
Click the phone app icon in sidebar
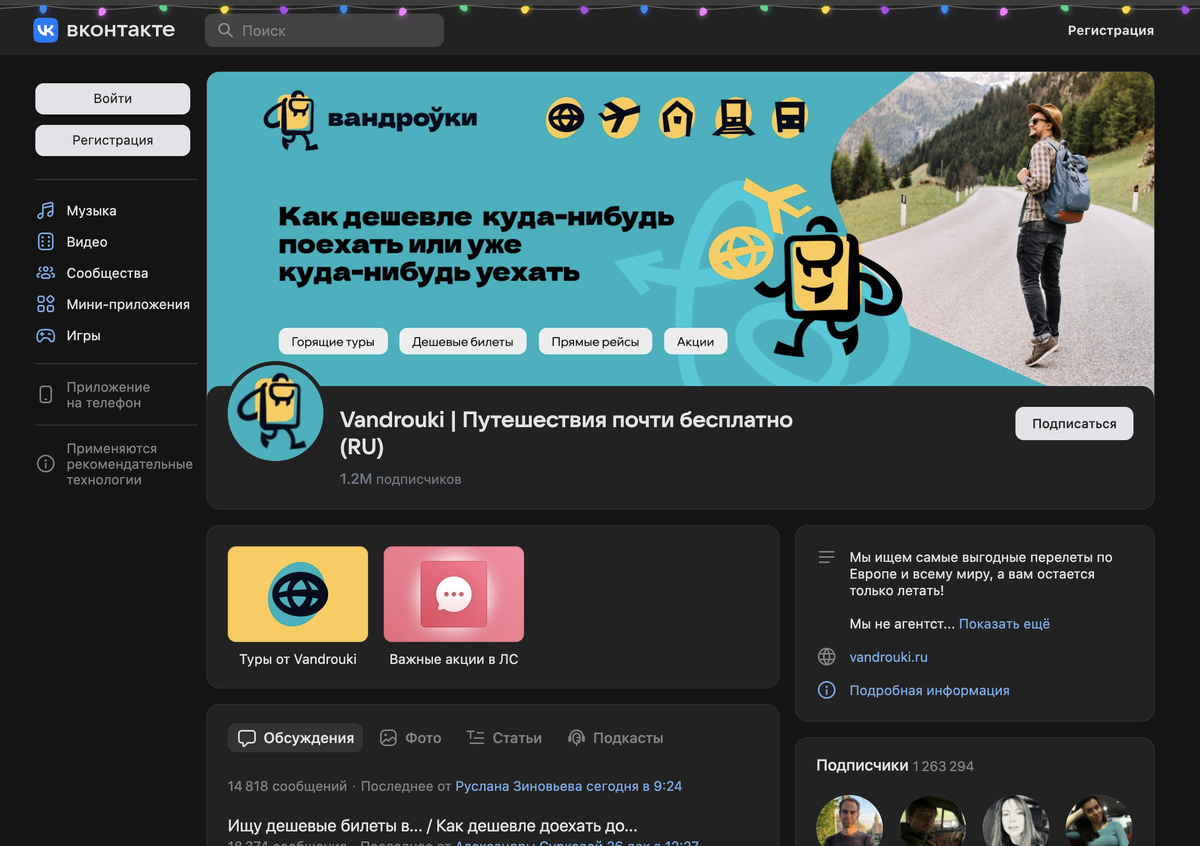[45, 395]
